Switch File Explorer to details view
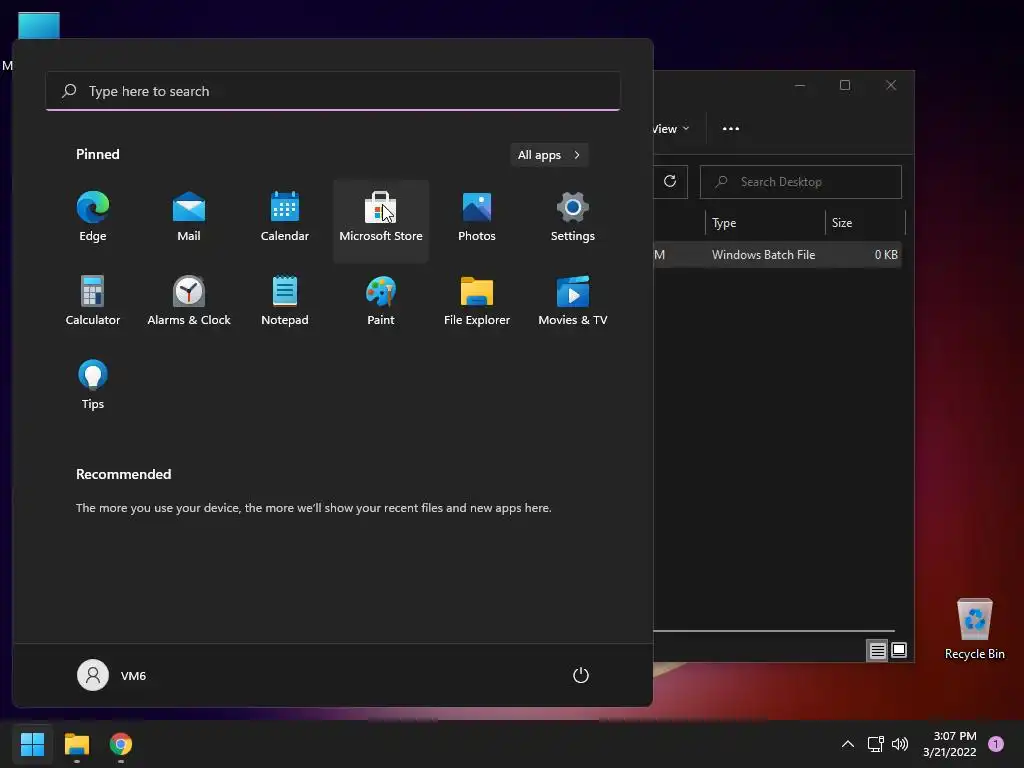This screenshot has height=768, width=1024. point(877,650)
